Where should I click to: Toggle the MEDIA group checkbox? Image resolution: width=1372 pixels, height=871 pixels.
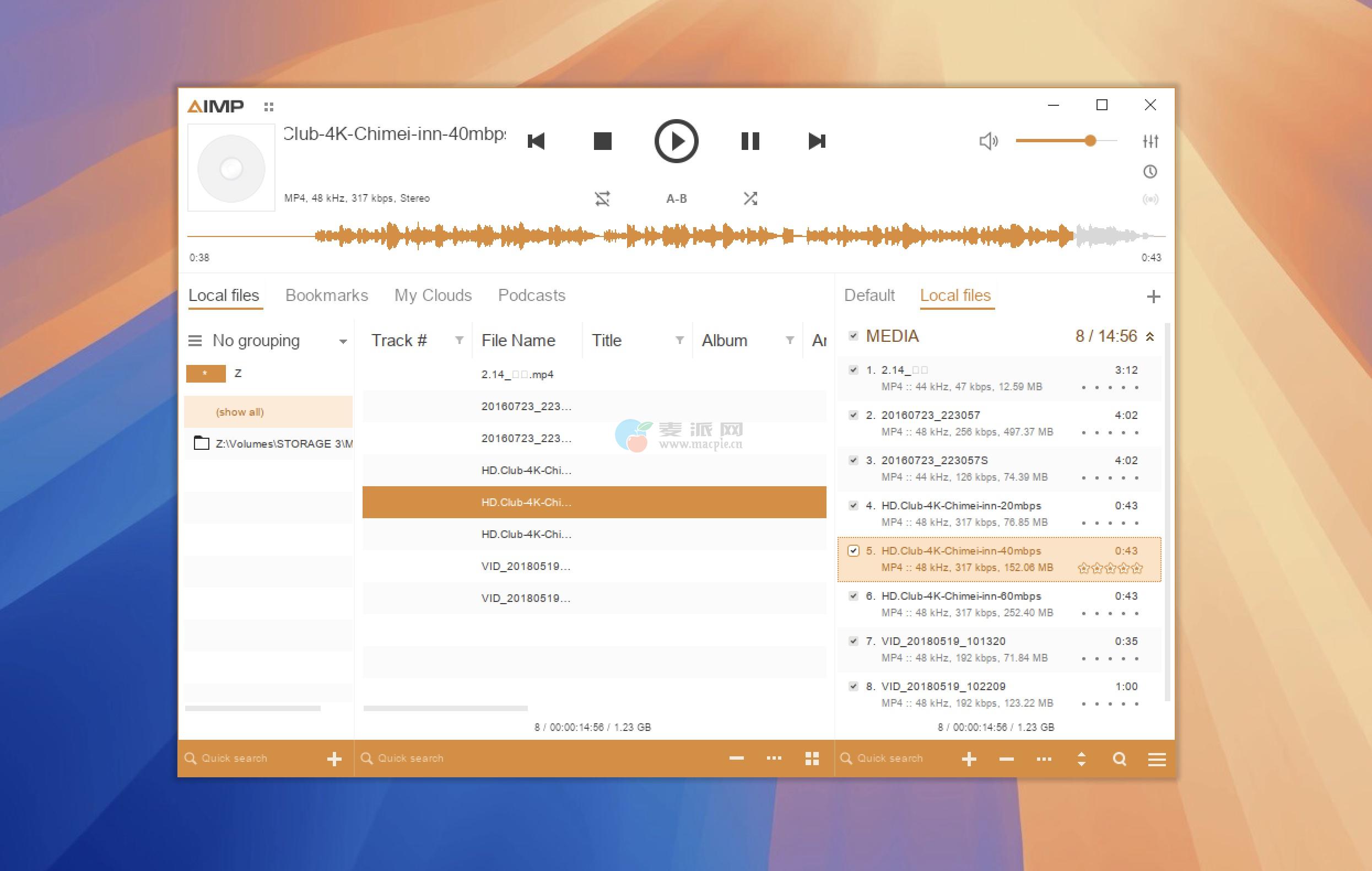coord(853,336)
